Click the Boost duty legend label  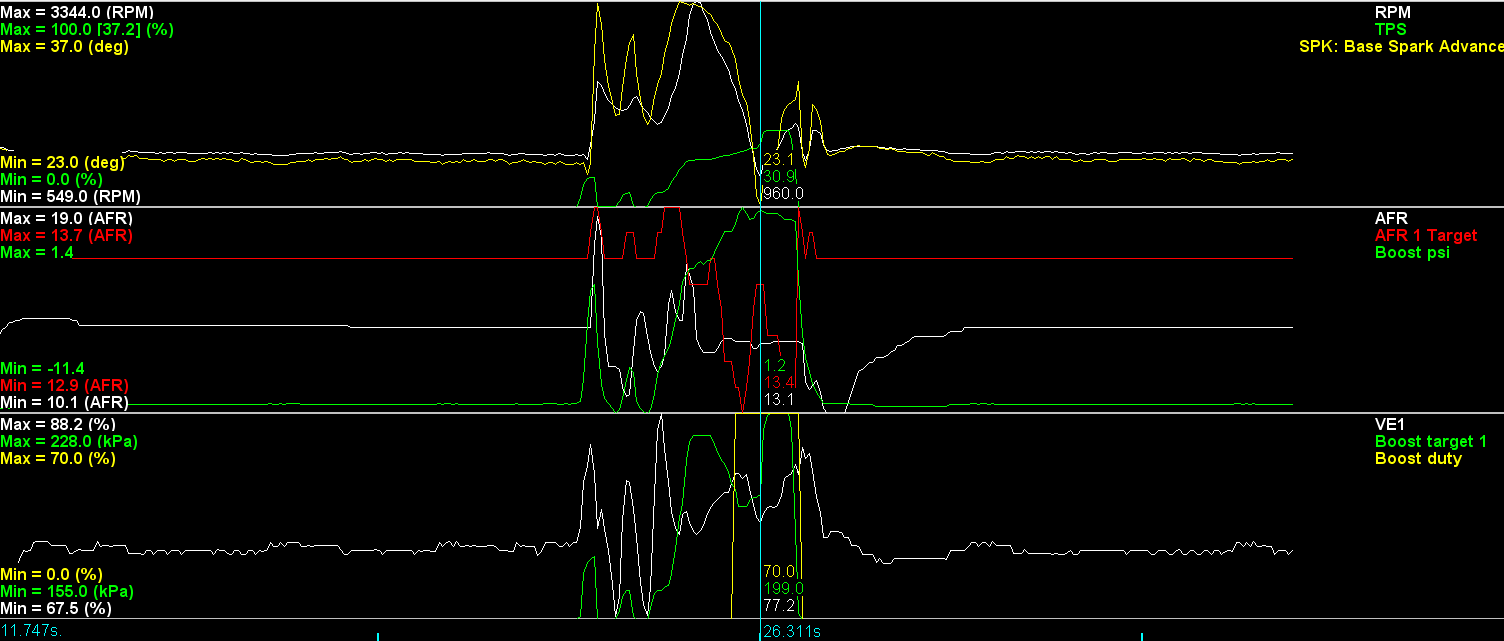coord(1418,458)
